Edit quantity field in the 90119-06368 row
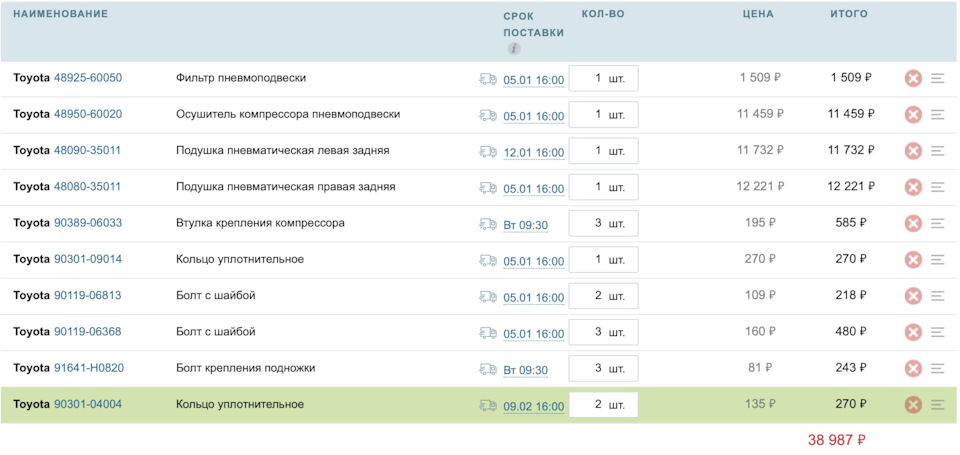 [604, 332]
